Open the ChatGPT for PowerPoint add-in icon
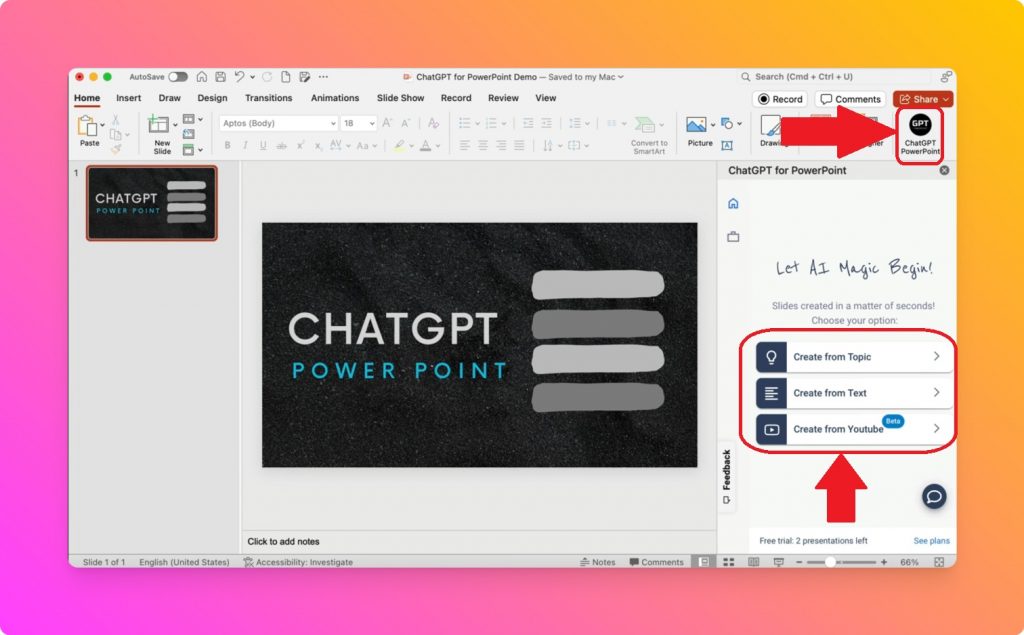This screenshot has height=635, width=1024. pyautogui.click(x=918, y=128)
